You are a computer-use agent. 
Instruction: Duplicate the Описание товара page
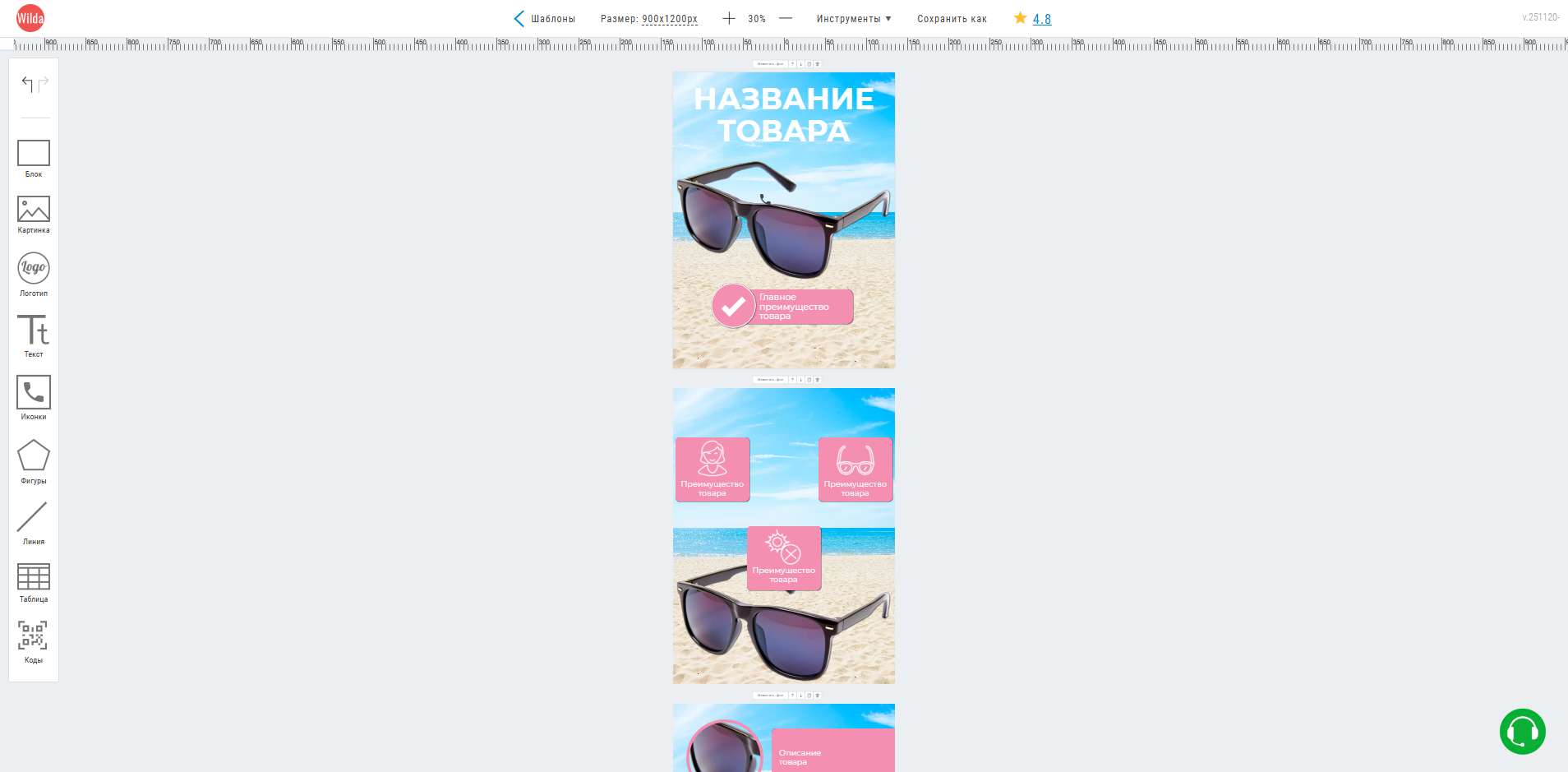(x=809, y=696)
